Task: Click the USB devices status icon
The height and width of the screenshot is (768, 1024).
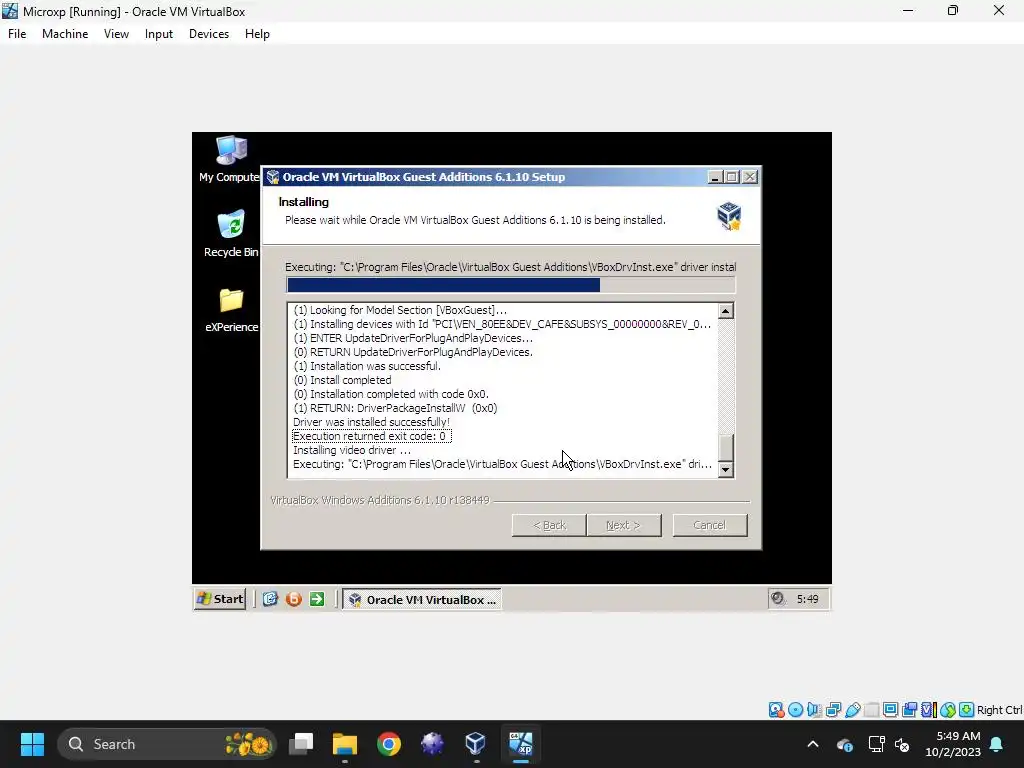Action: click(852, 710)
